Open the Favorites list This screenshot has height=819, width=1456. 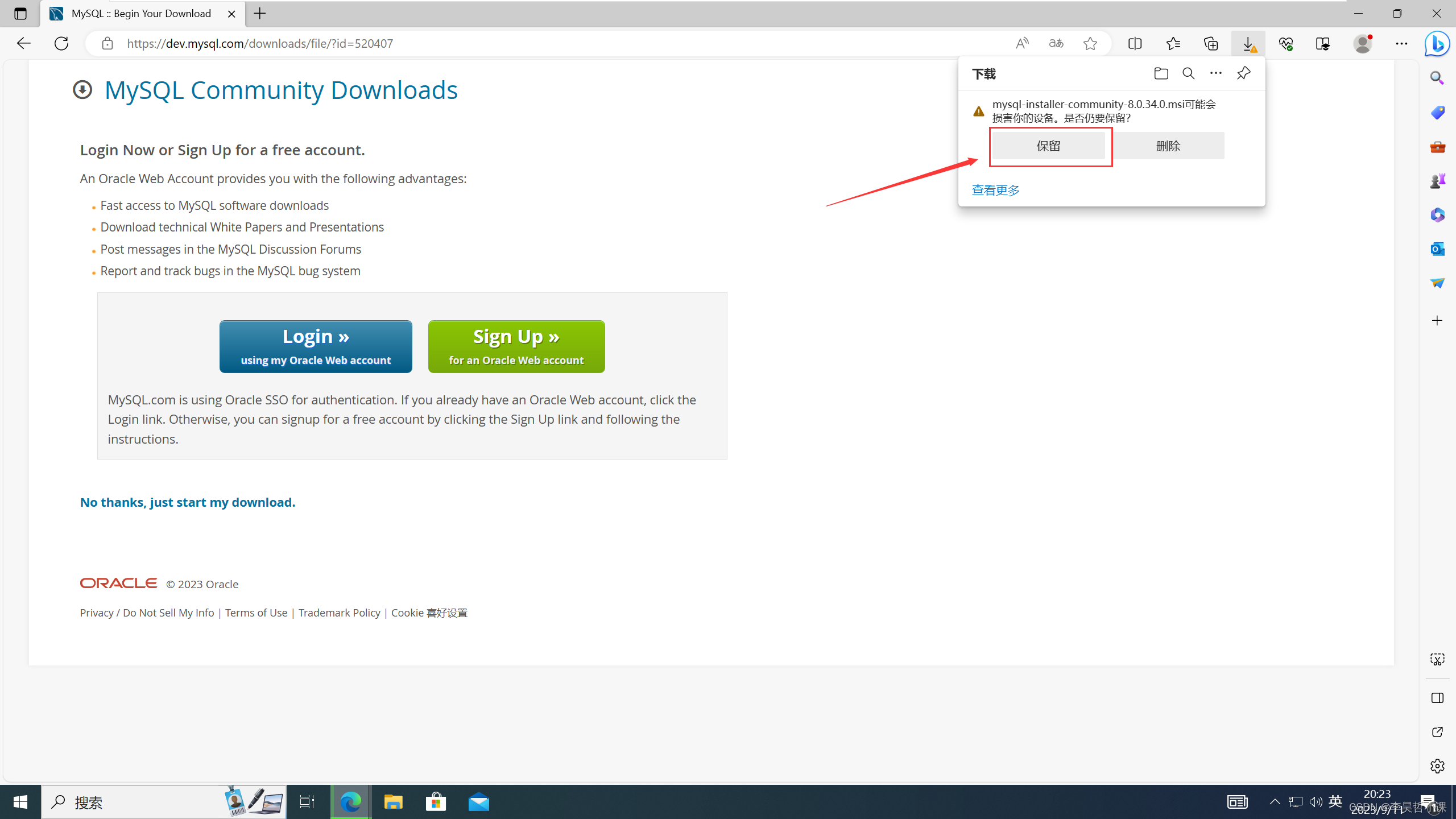[x=1173, y=43]
